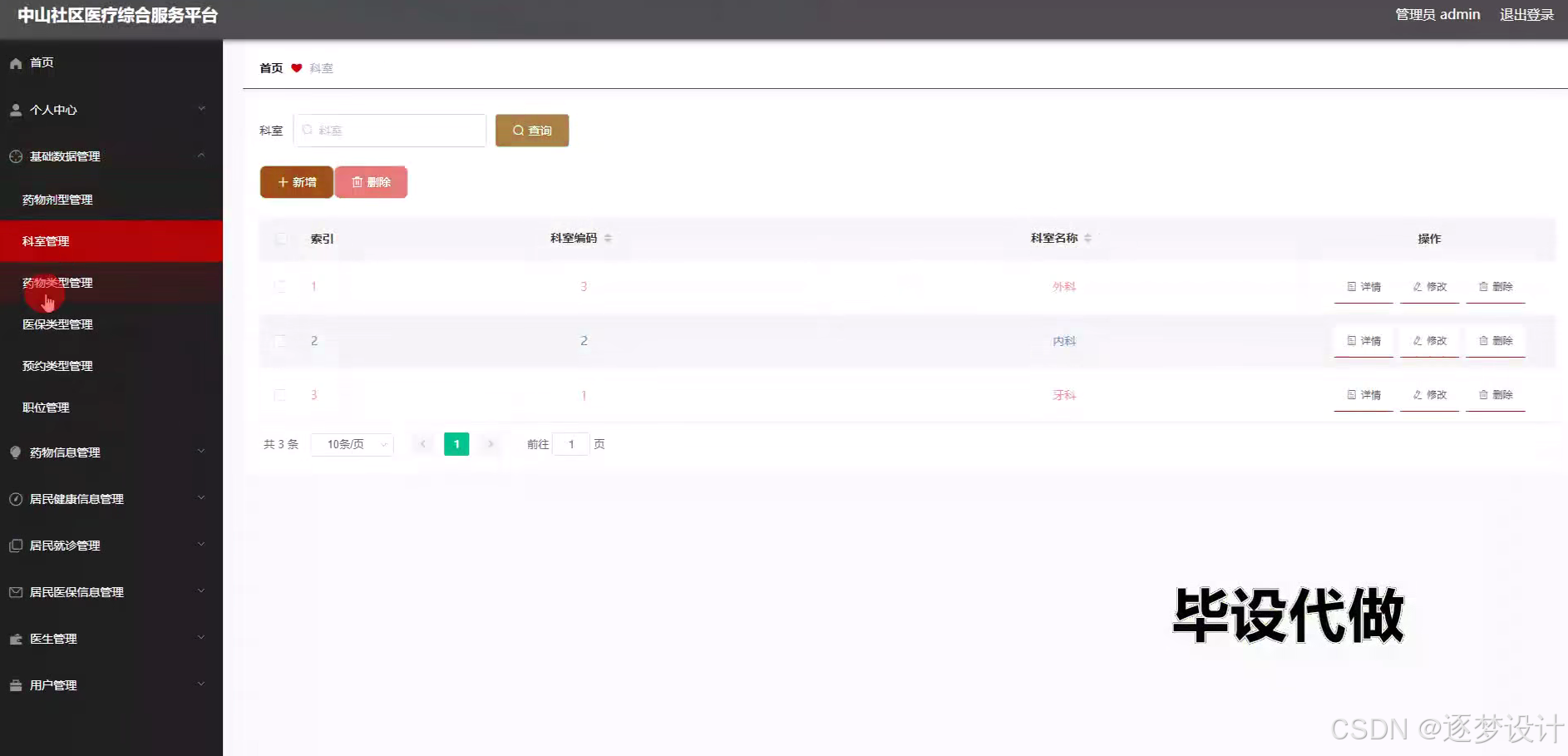Collapse the 基础数据管理 menu chevron
The image size is (1568, 756).
tap(201, 156)
